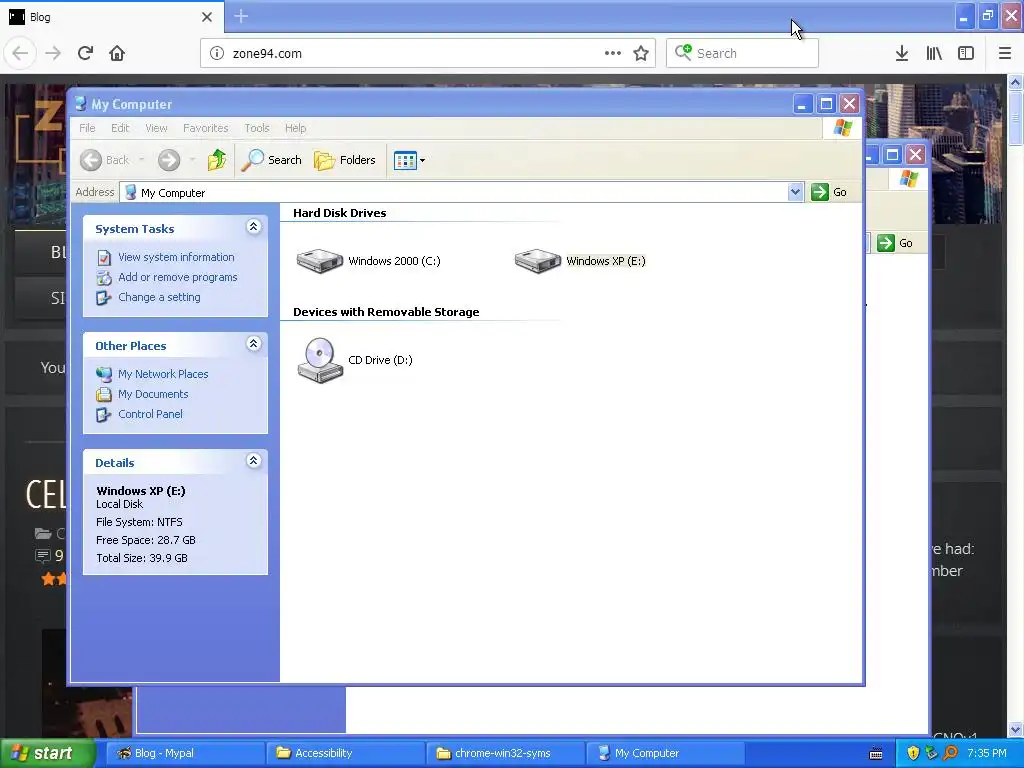Select the Windows XP (E:) drive icon
Image resolution: width=1024 pixels, height=768 pixels.
point(537,261)
